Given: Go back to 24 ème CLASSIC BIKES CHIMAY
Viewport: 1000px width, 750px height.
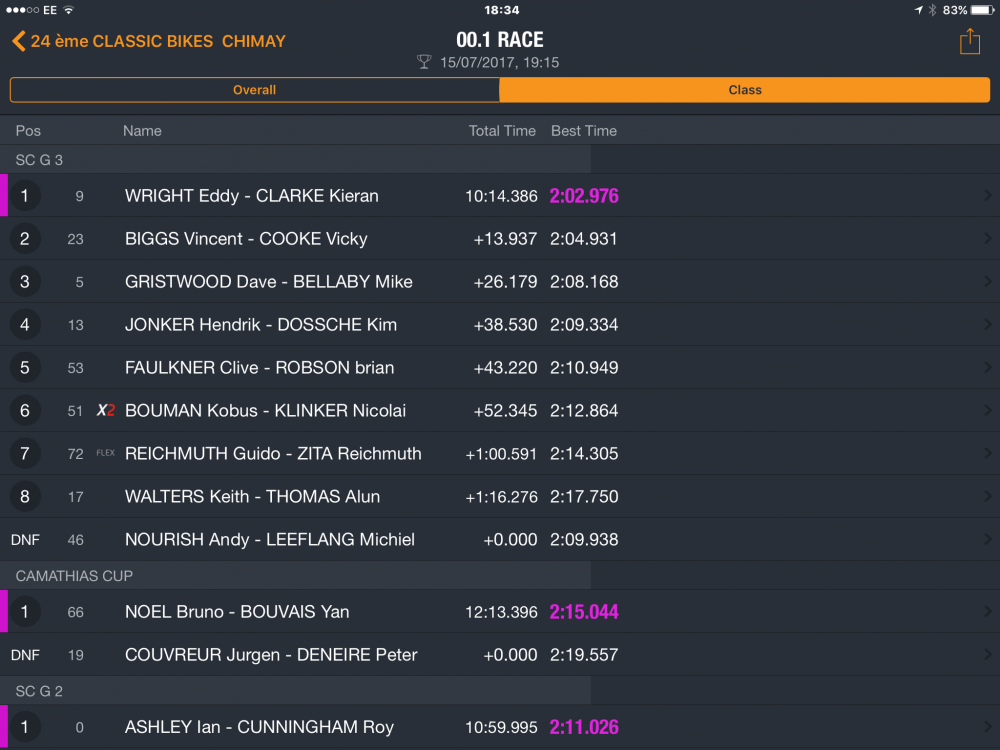Looking at the screenshot, I should click(x=149, y=41).
